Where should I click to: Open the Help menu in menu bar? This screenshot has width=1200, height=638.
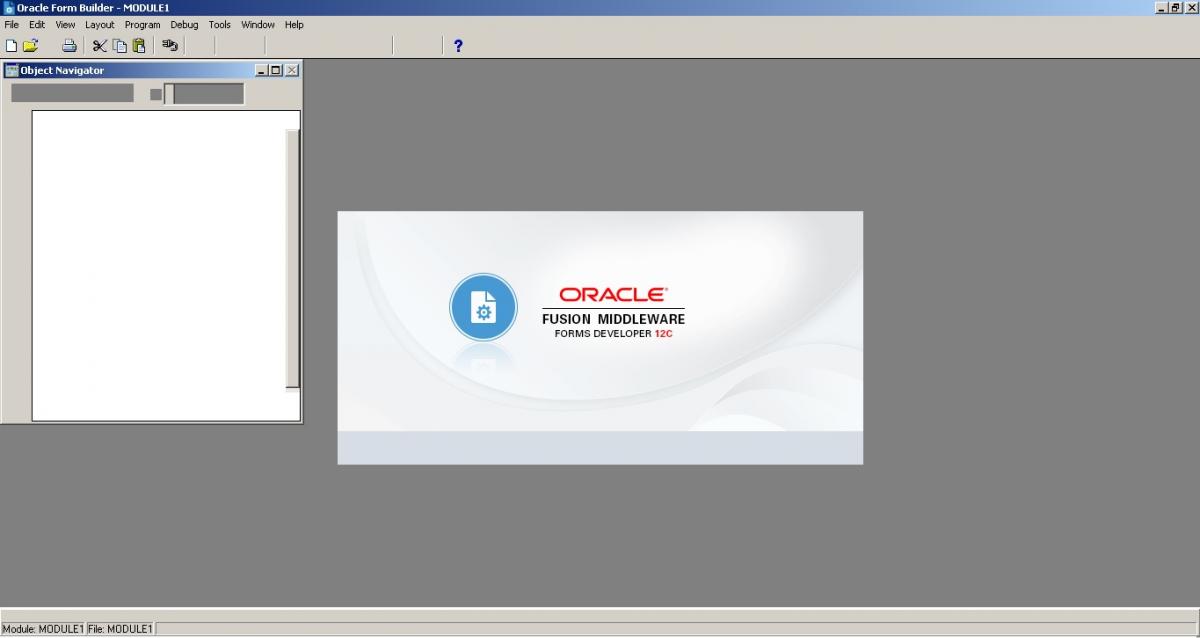click(294, 24)
